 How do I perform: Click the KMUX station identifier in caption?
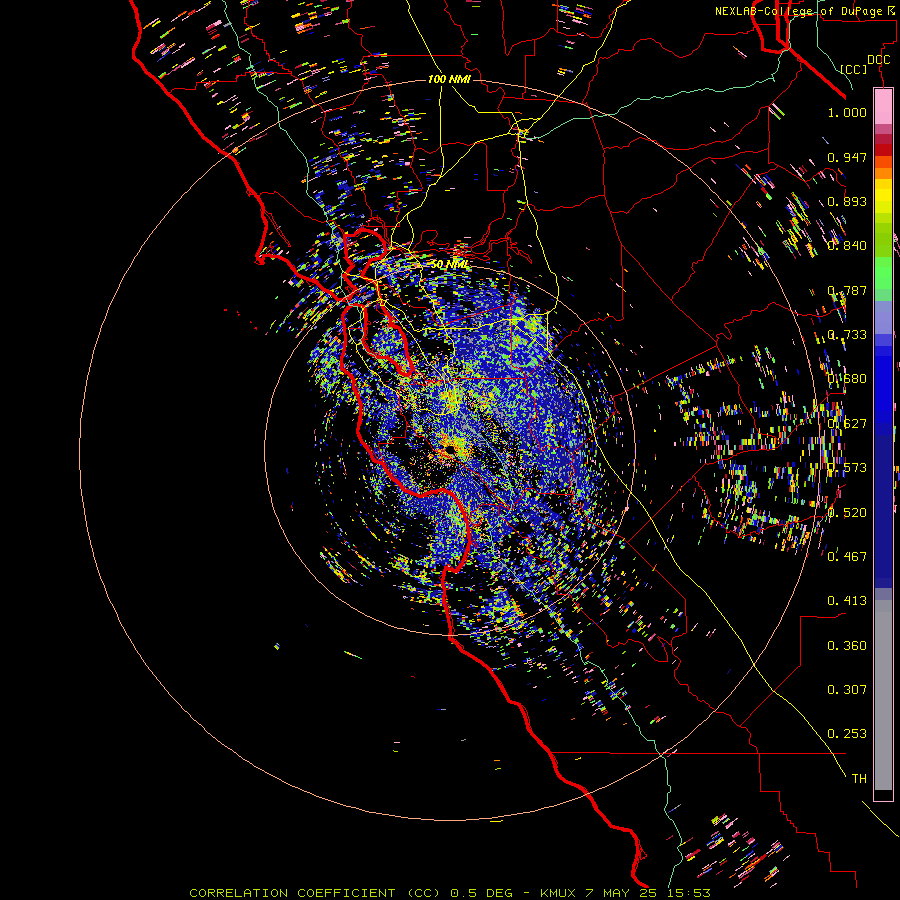[x=557, y=893]
